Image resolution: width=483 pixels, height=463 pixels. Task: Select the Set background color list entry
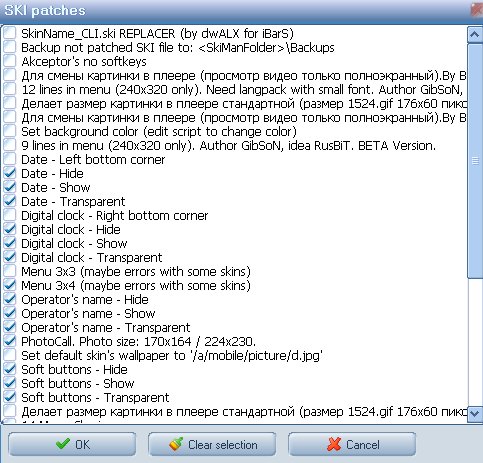coord(159,132)
